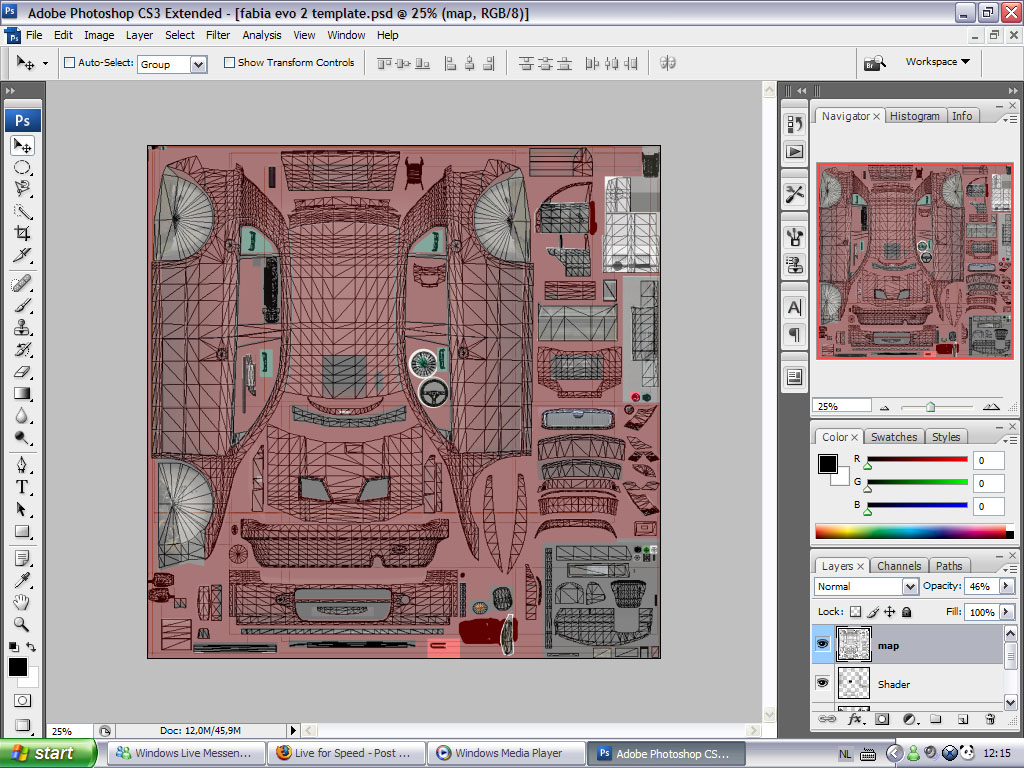Select the Shader layer
1024x768 pixels.
pyautogui.click(x=893, y=684)
